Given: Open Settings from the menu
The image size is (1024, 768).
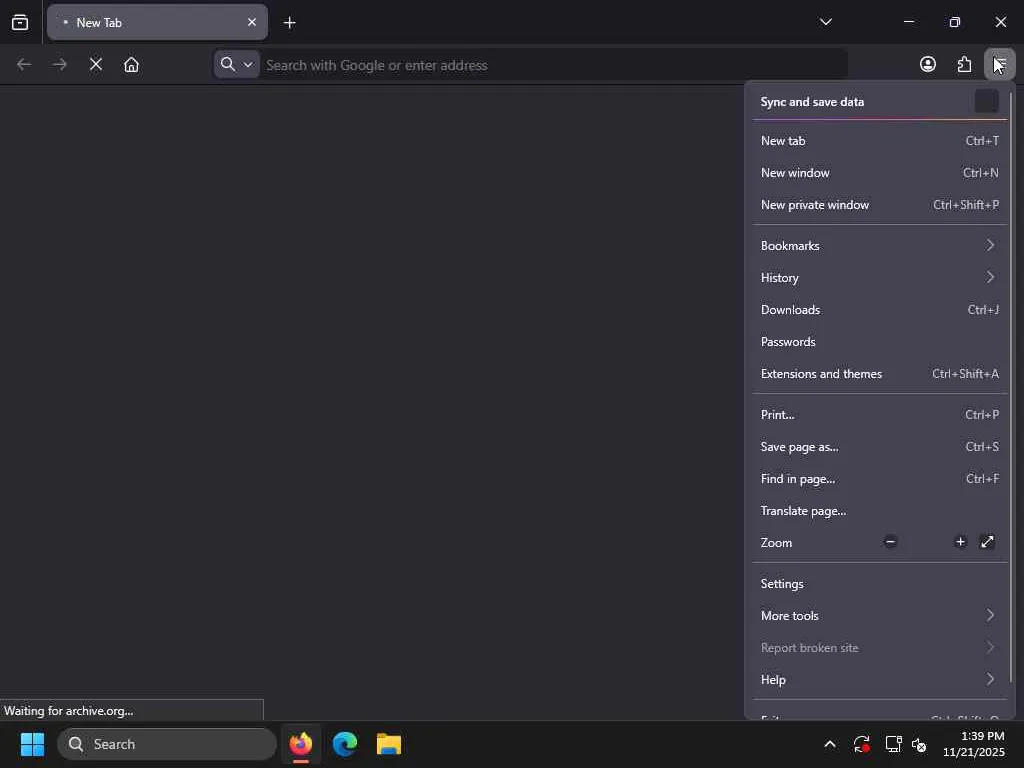Looking at the screenshot, I should tap(879, 584).
